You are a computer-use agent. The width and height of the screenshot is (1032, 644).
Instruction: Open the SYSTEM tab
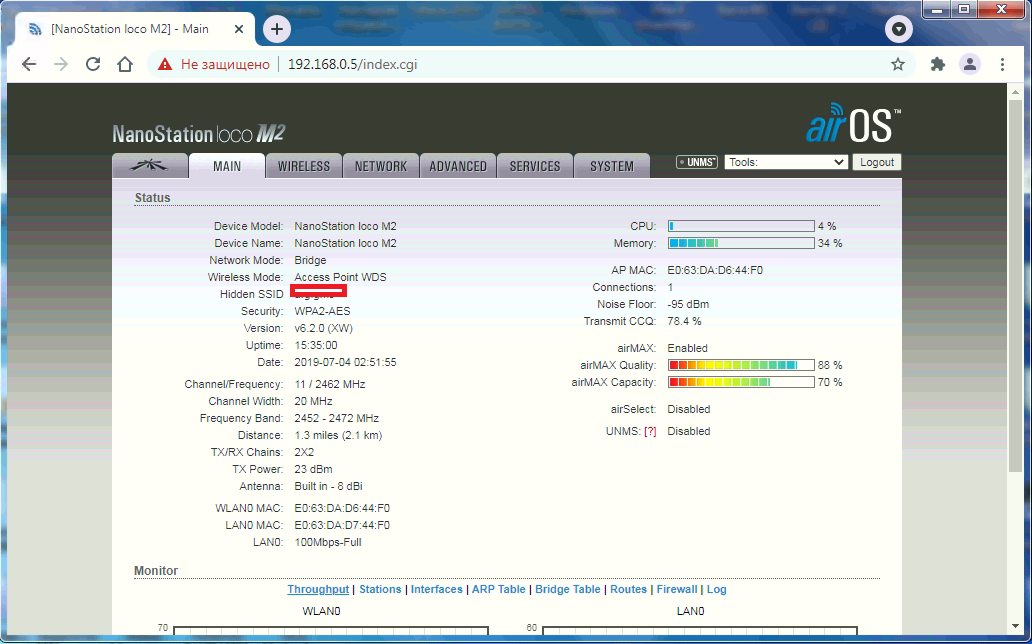[x=611, y=166]
